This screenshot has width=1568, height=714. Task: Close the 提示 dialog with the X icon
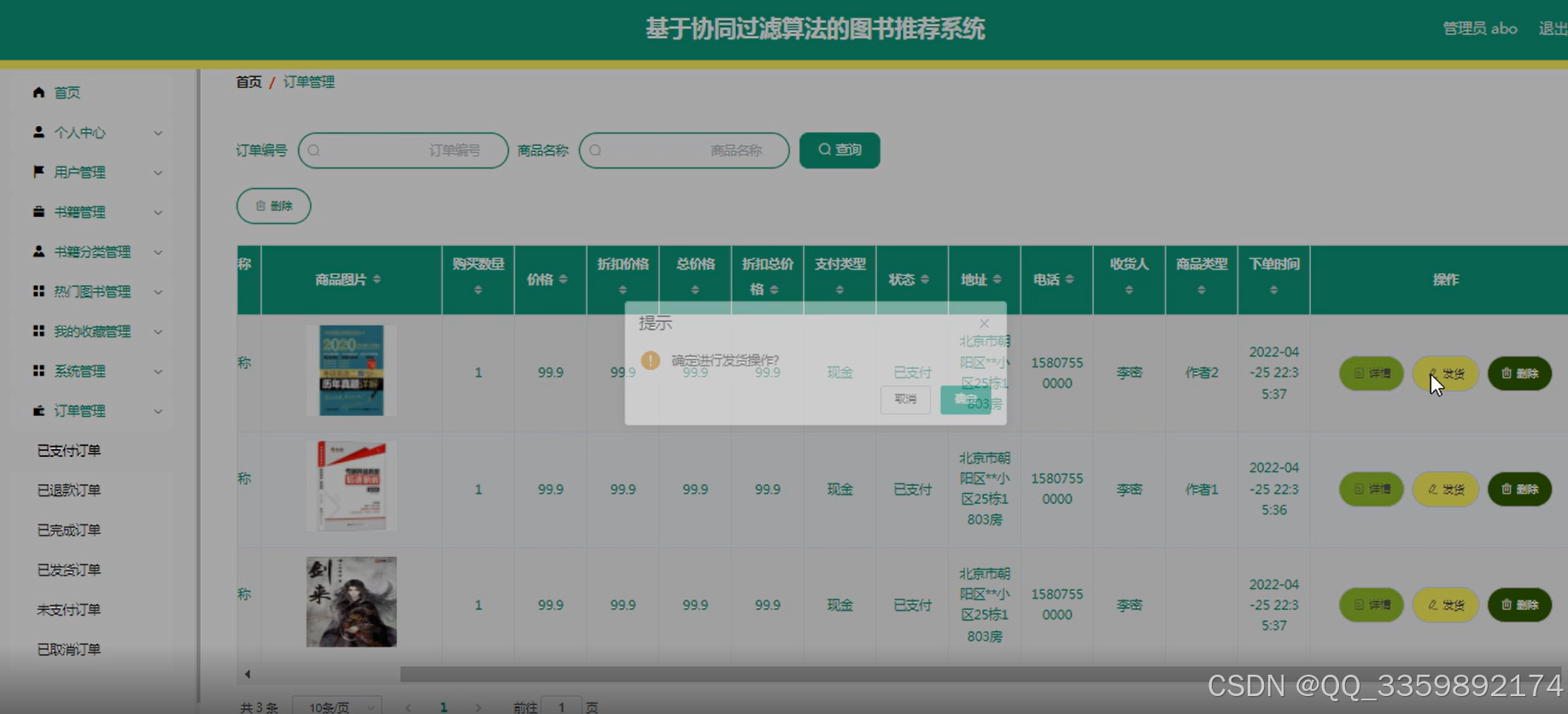tap(985, 324)
